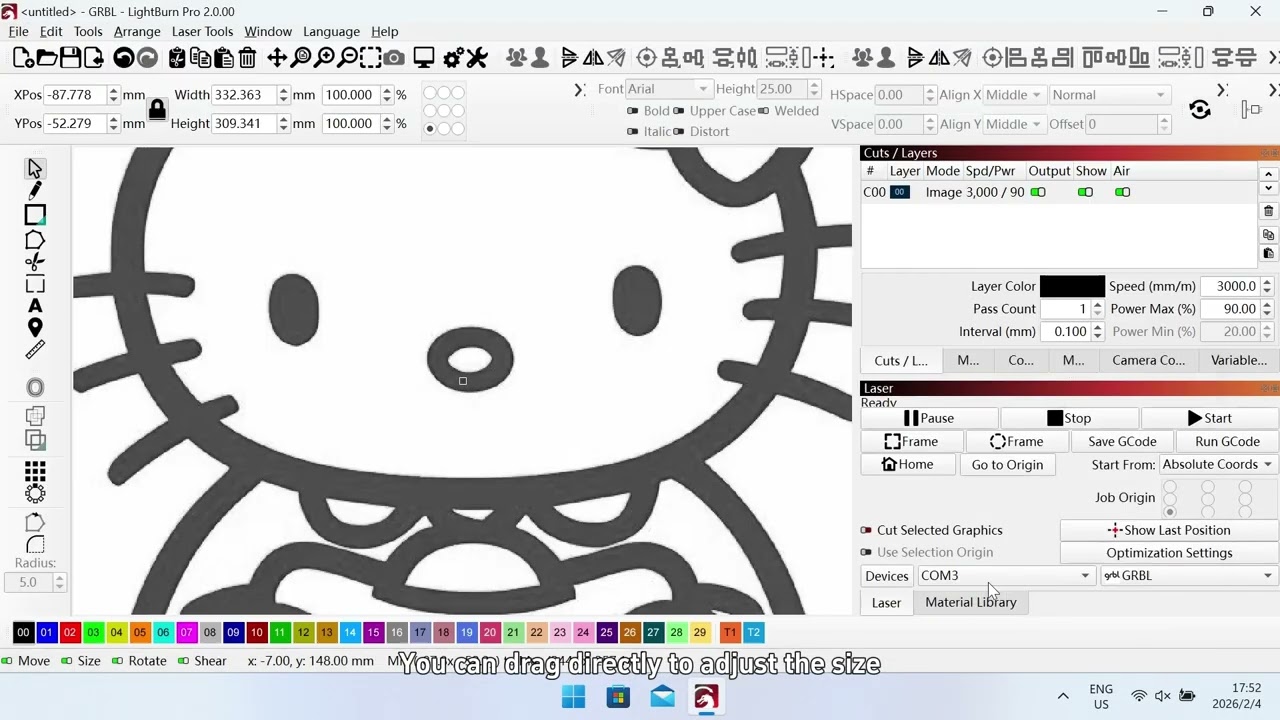Select the Measure ruler tool
The image size is (1280, 720).
tap(35, 350)
